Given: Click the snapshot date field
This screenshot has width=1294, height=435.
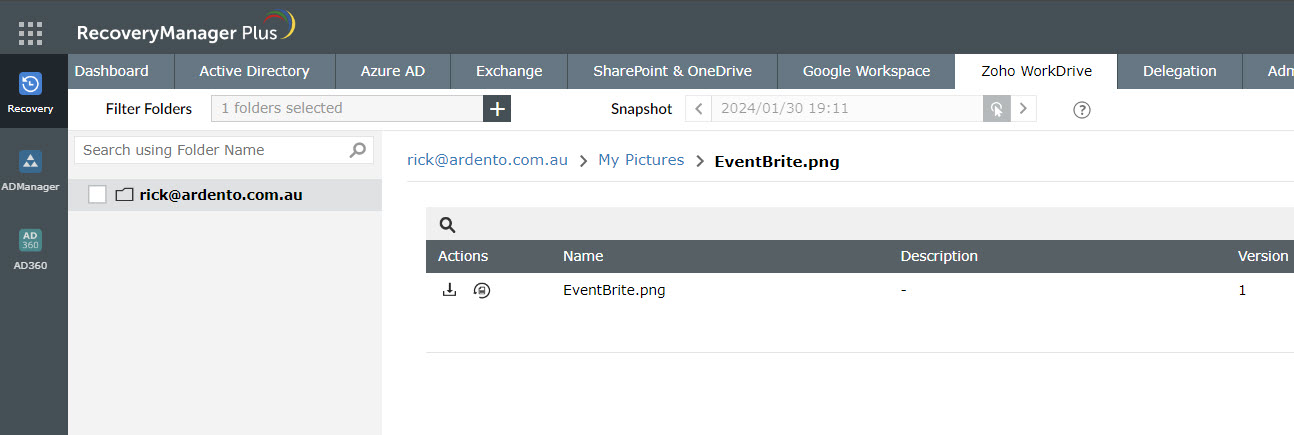Looking at the screenshot, I should point(847,109).
